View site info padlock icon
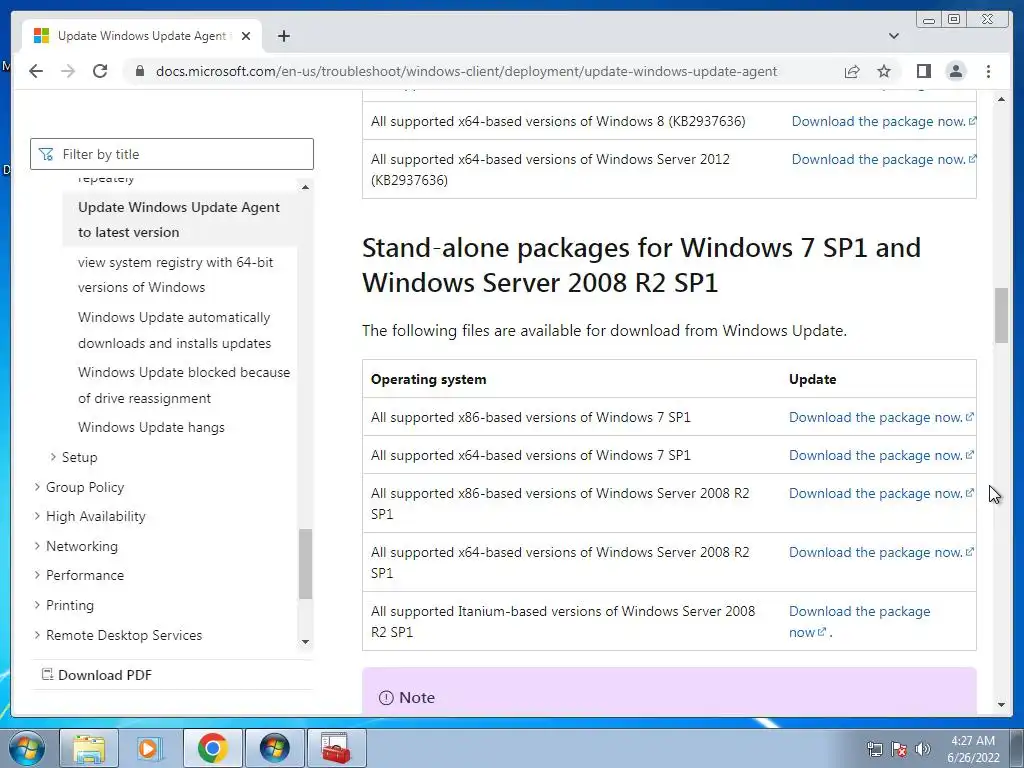This screenshot has width=1024, height=768. click(x=139, y=71)
